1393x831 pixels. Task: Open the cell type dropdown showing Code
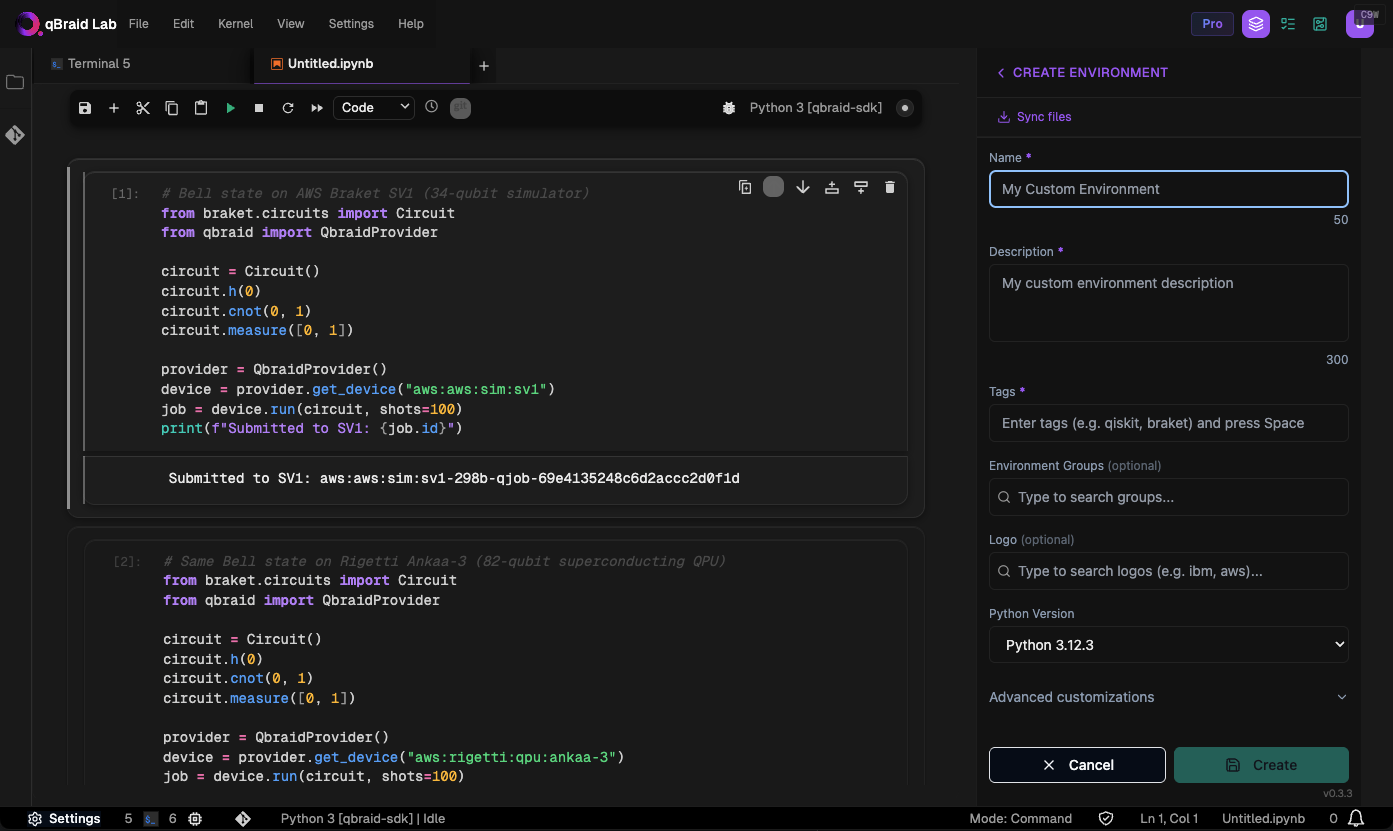click(374, 107)
